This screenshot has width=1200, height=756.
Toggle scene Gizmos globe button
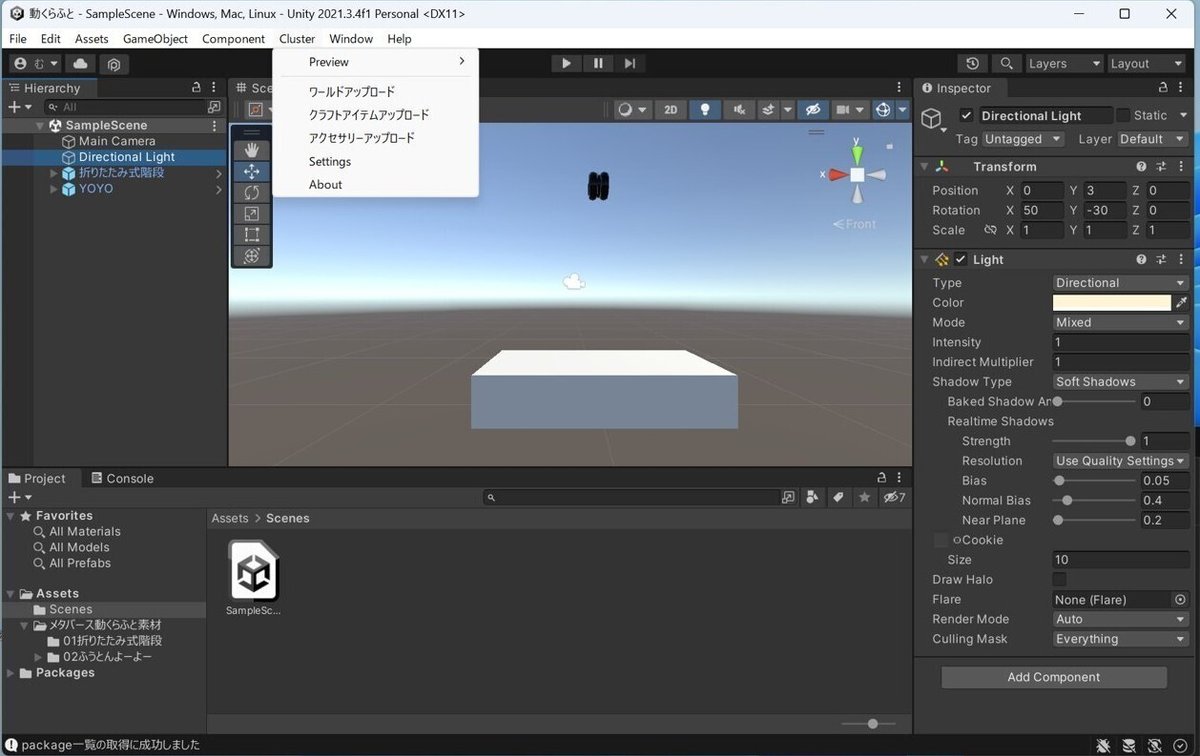(x=883, y=110)
